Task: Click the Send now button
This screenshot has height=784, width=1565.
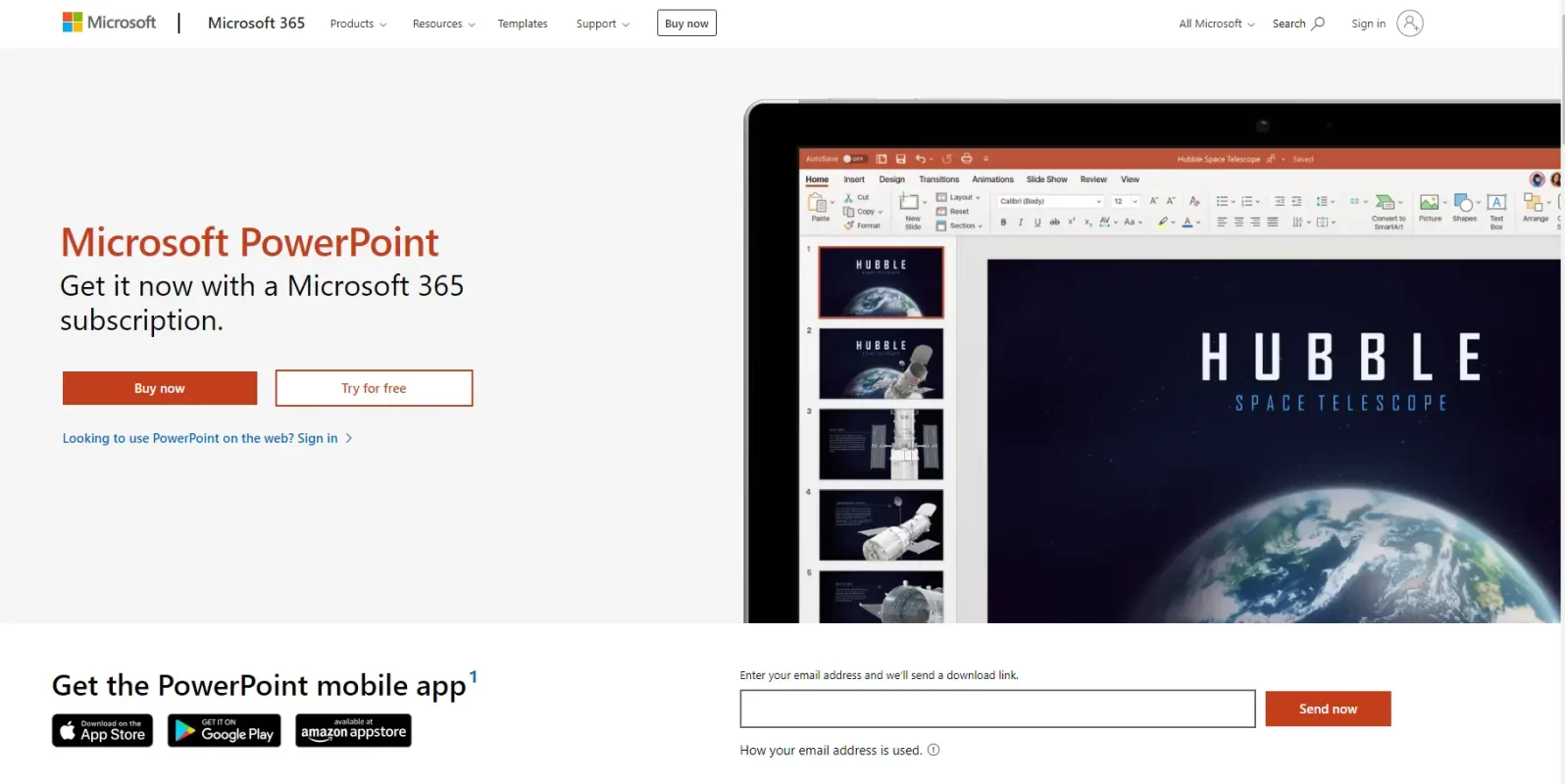Action: pyautogui.click(x=1328, y=709)
